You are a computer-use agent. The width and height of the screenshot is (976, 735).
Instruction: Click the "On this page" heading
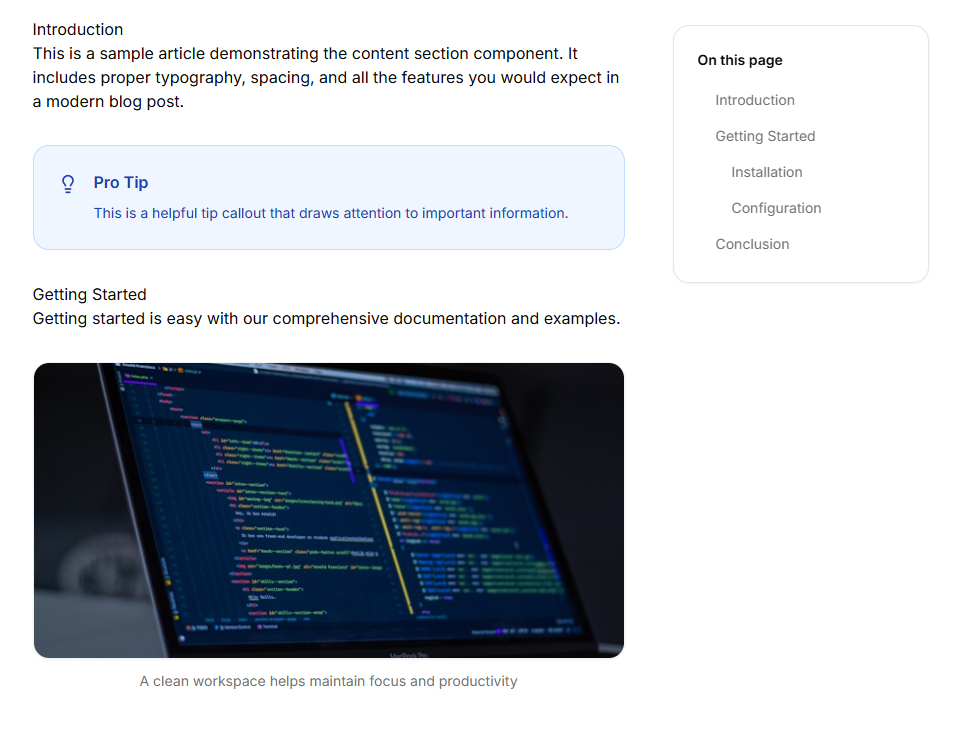click(740, 60)
